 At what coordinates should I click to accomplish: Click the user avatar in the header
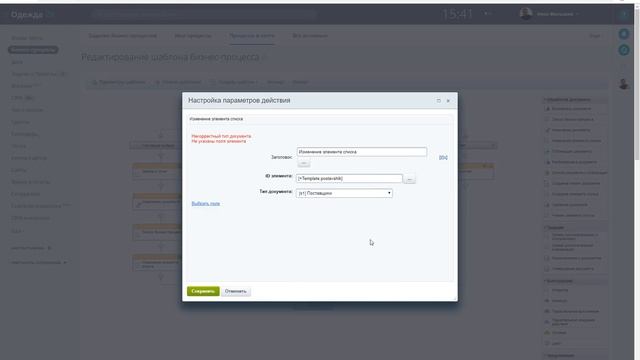(x=526, y=14)
